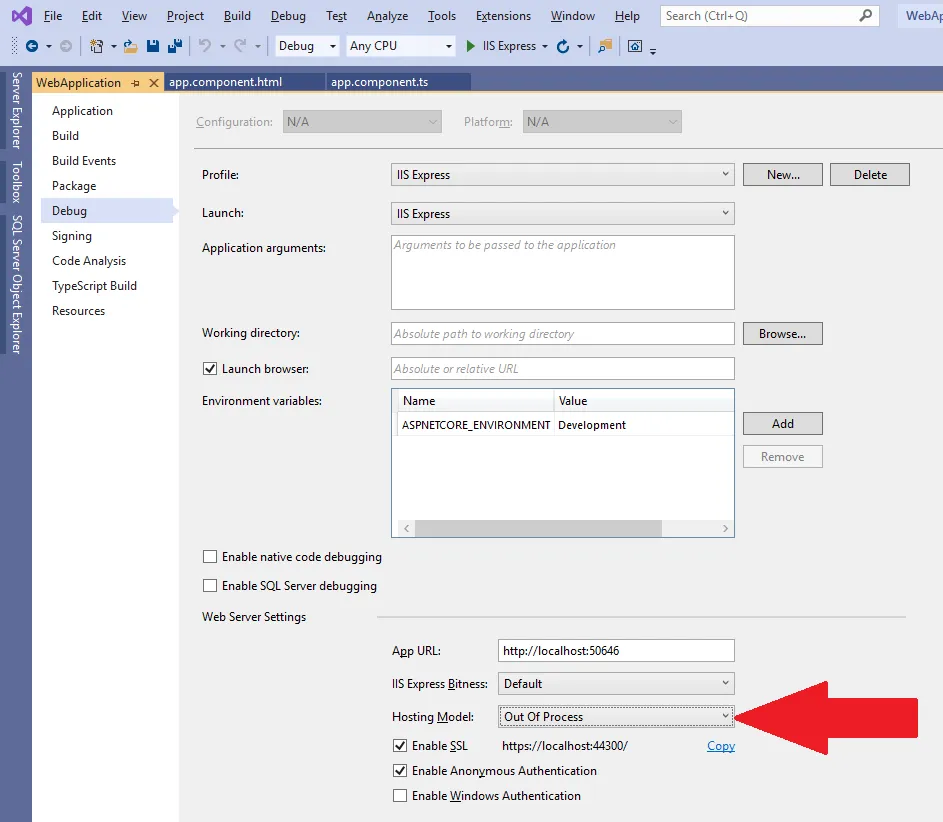Open the Hosting Model dropdown

click(x=616, y=717)
